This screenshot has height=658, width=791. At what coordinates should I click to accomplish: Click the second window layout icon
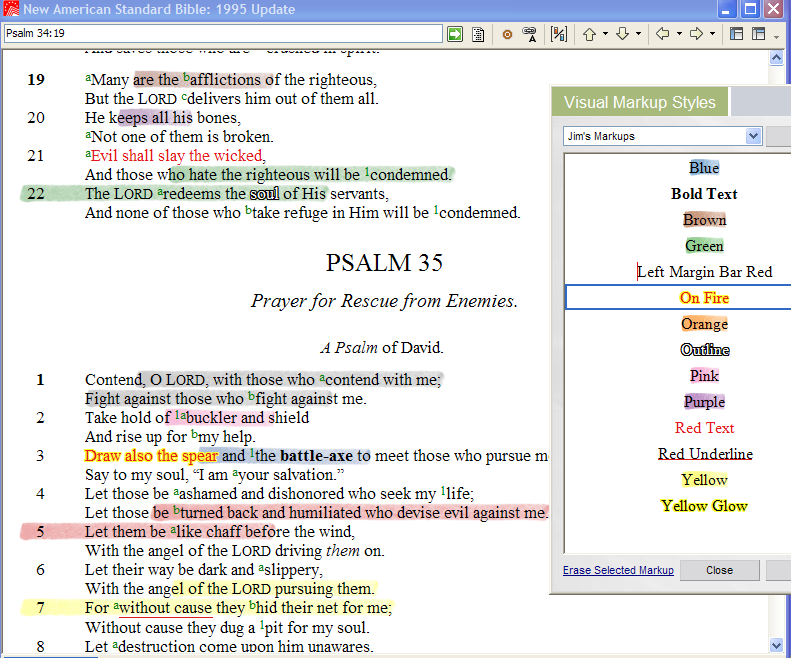(758, 34)
